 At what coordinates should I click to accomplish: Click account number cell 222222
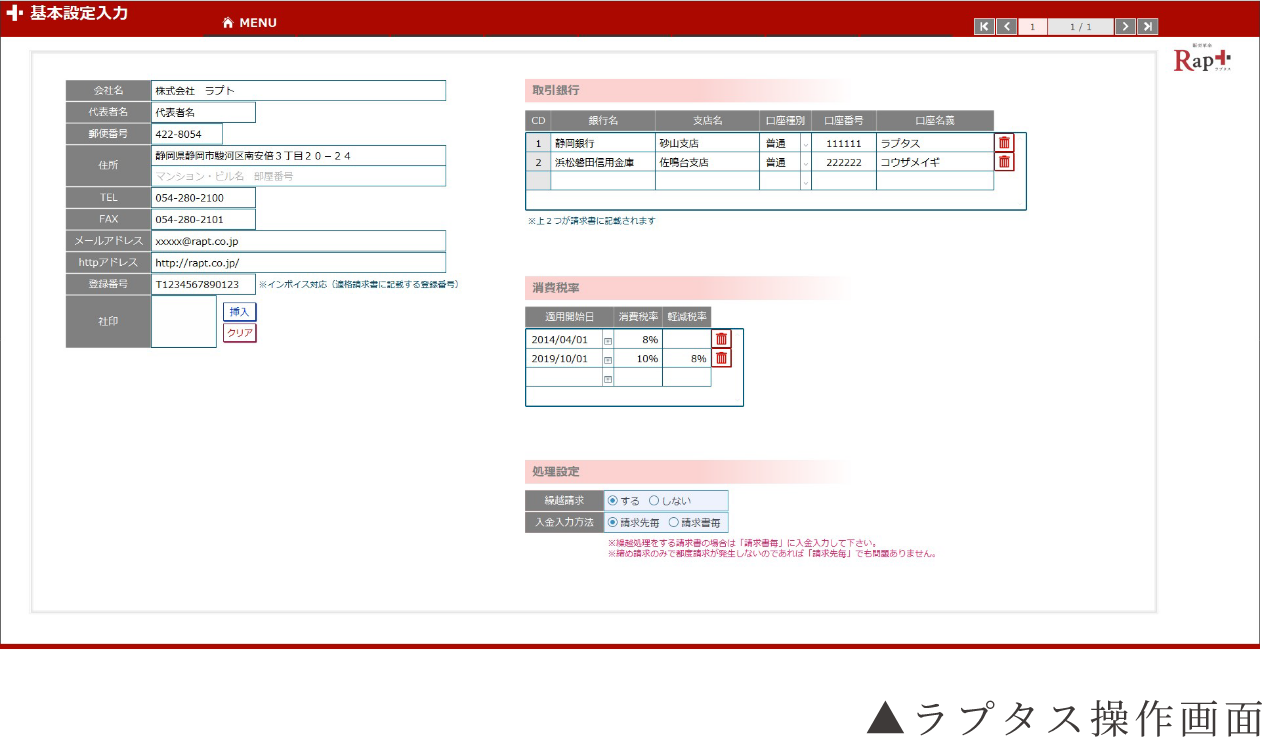coord(844,162)
